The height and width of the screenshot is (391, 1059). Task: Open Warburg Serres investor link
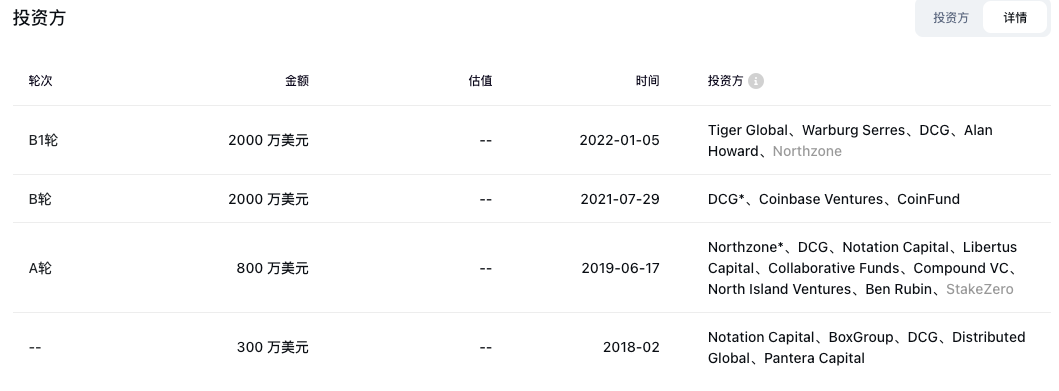[854, 130]
